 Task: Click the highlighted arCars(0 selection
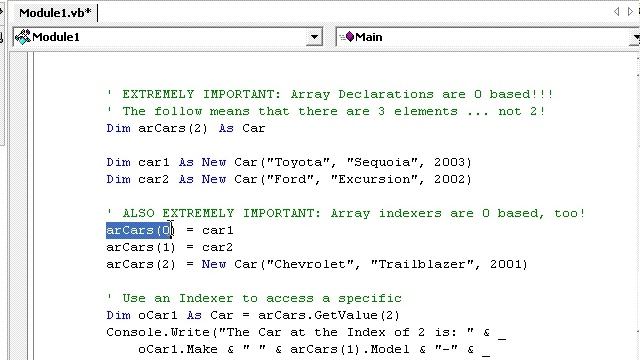point(139,230)
